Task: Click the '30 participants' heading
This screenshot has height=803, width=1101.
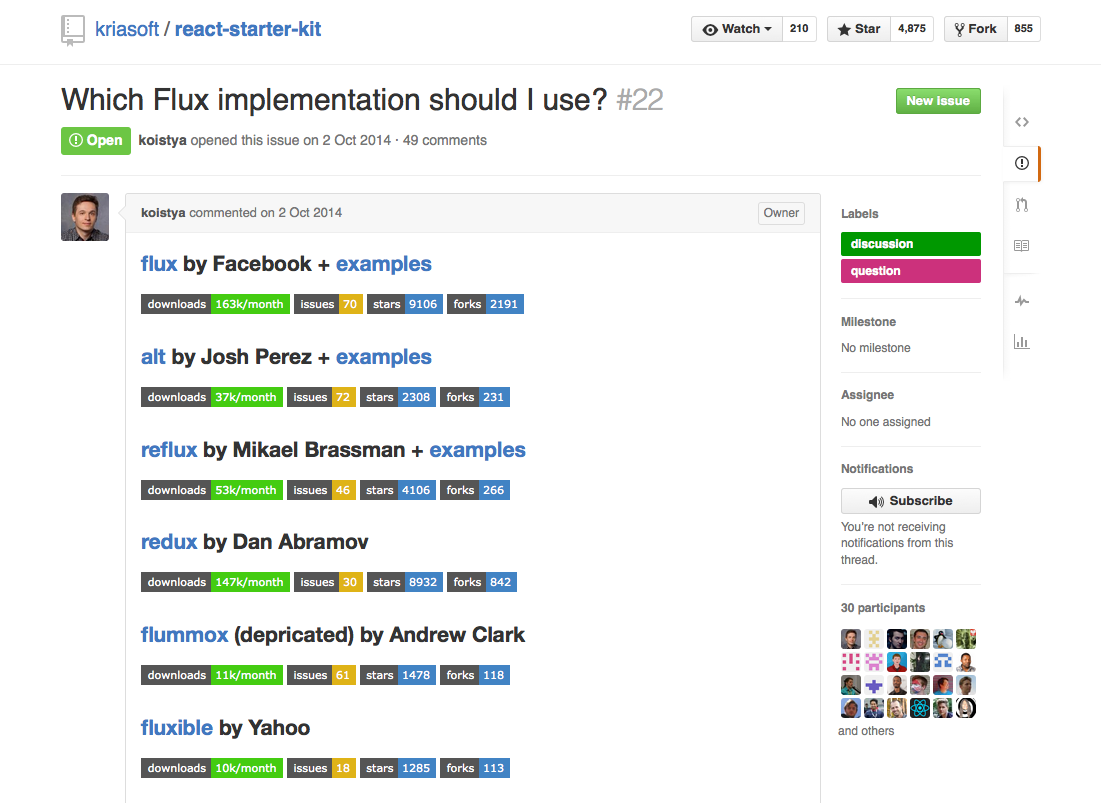Action: point(883,608)
